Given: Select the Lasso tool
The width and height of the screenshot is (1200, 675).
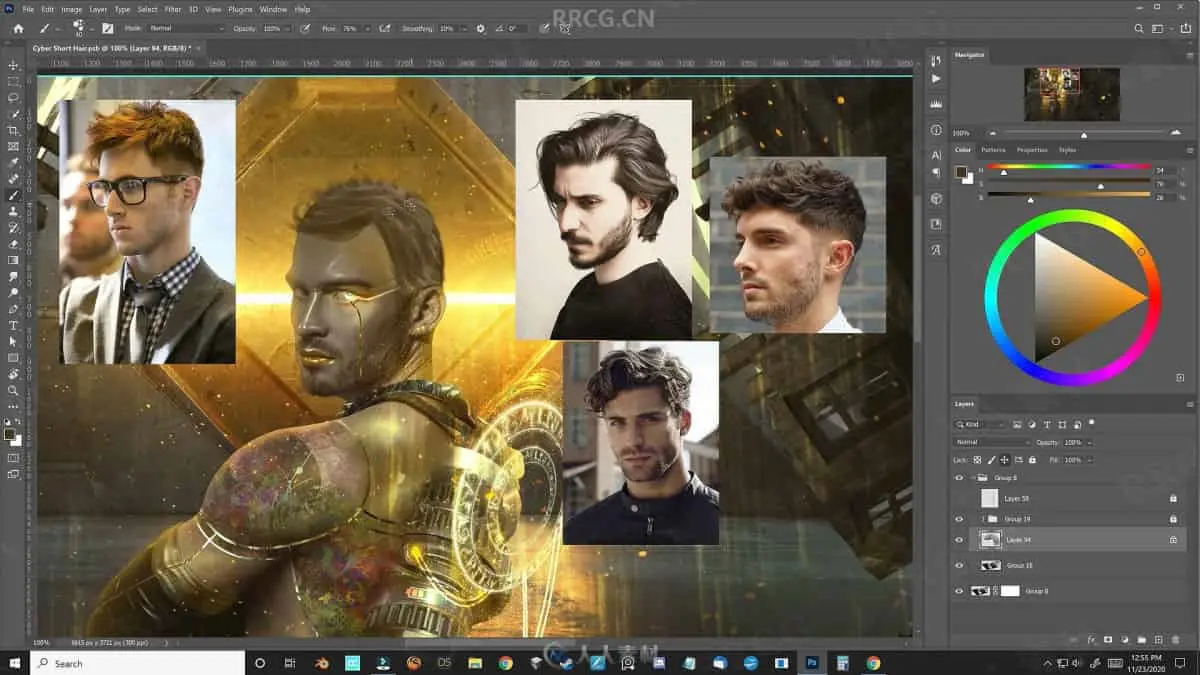Looking at the screenshot, I should click(13, 98).
